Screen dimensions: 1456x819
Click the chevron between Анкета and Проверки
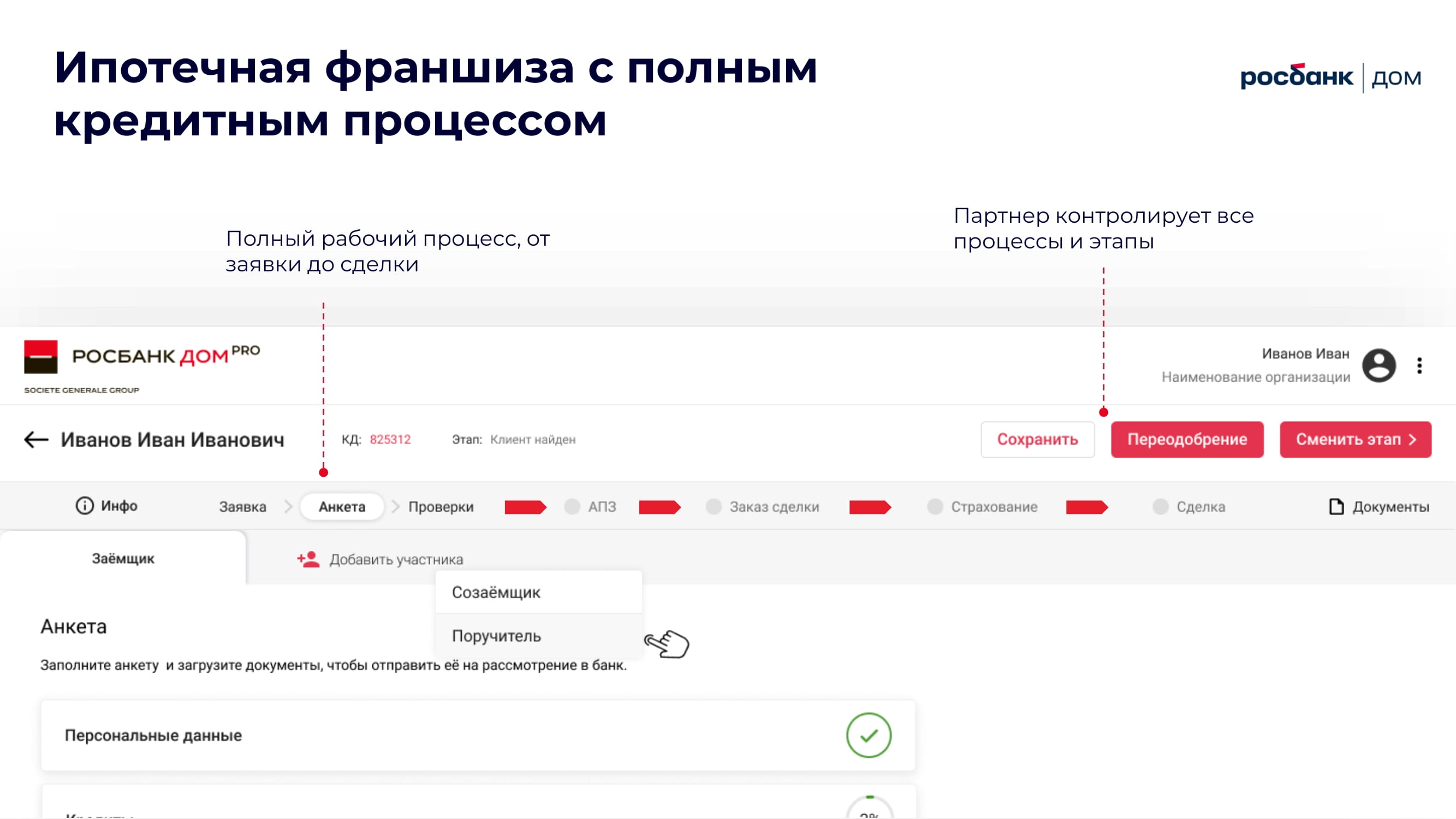tap(396, 507)
